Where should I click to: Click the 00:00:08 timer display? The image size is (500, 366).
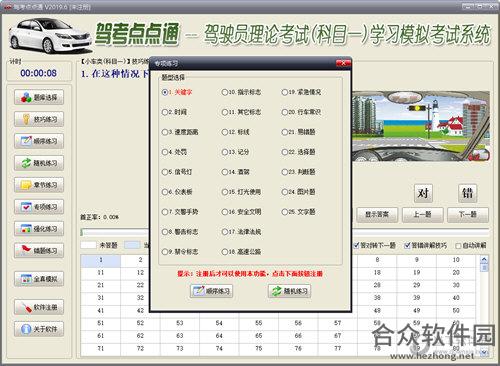coord(38,73)
